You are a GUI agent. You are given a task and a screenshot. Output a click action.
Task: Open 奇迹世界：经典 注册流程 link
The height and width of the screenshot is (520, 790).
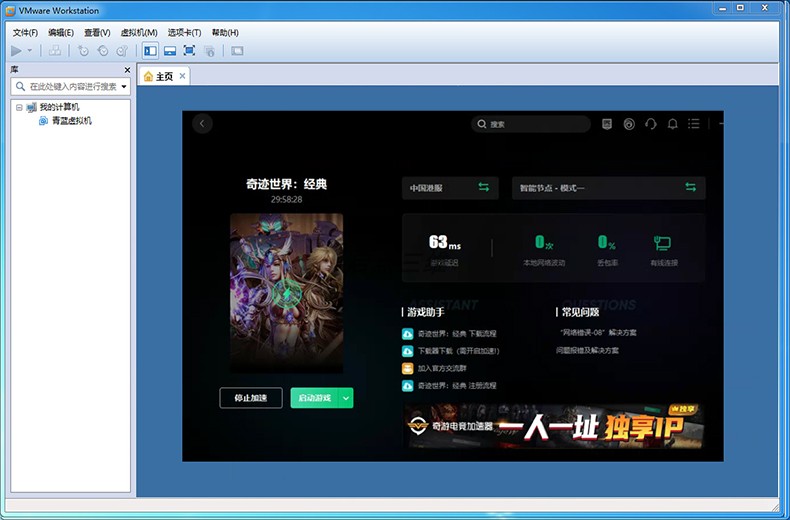pos(457,385)
